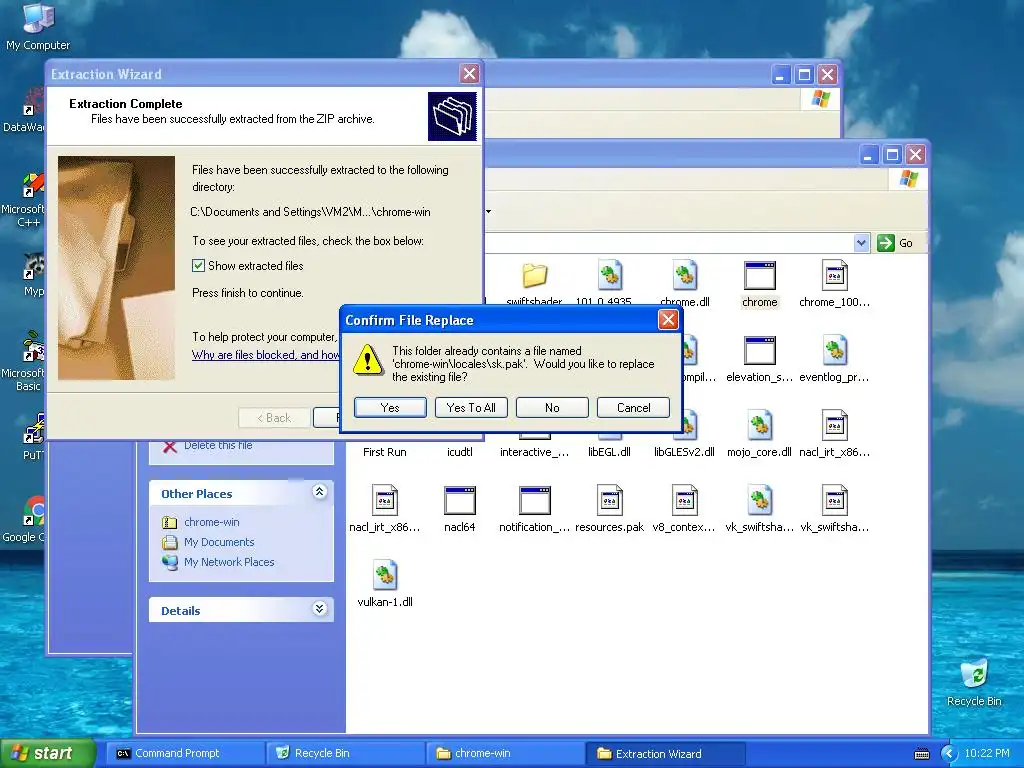Switch to Command Prompt in taskbar
1024x768 pixels.
[185, 754]
